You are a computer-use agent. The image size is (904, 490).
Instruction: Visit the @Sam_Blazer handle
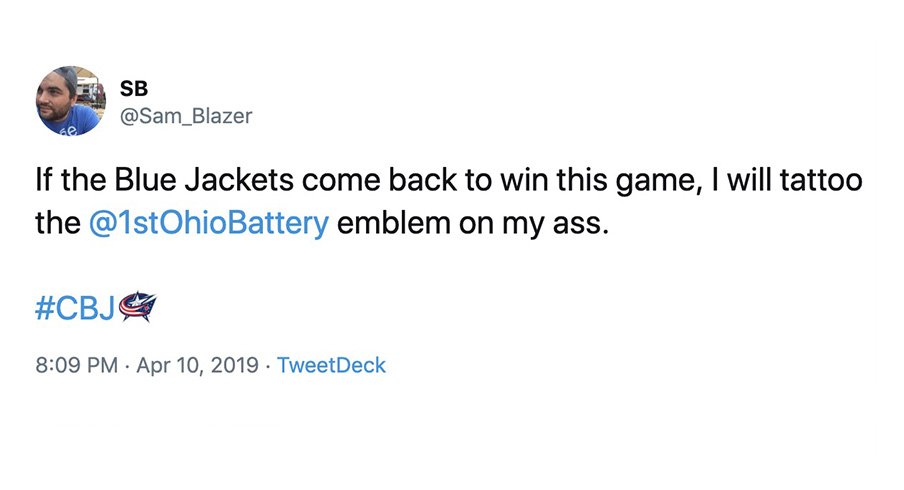[186, 116]
